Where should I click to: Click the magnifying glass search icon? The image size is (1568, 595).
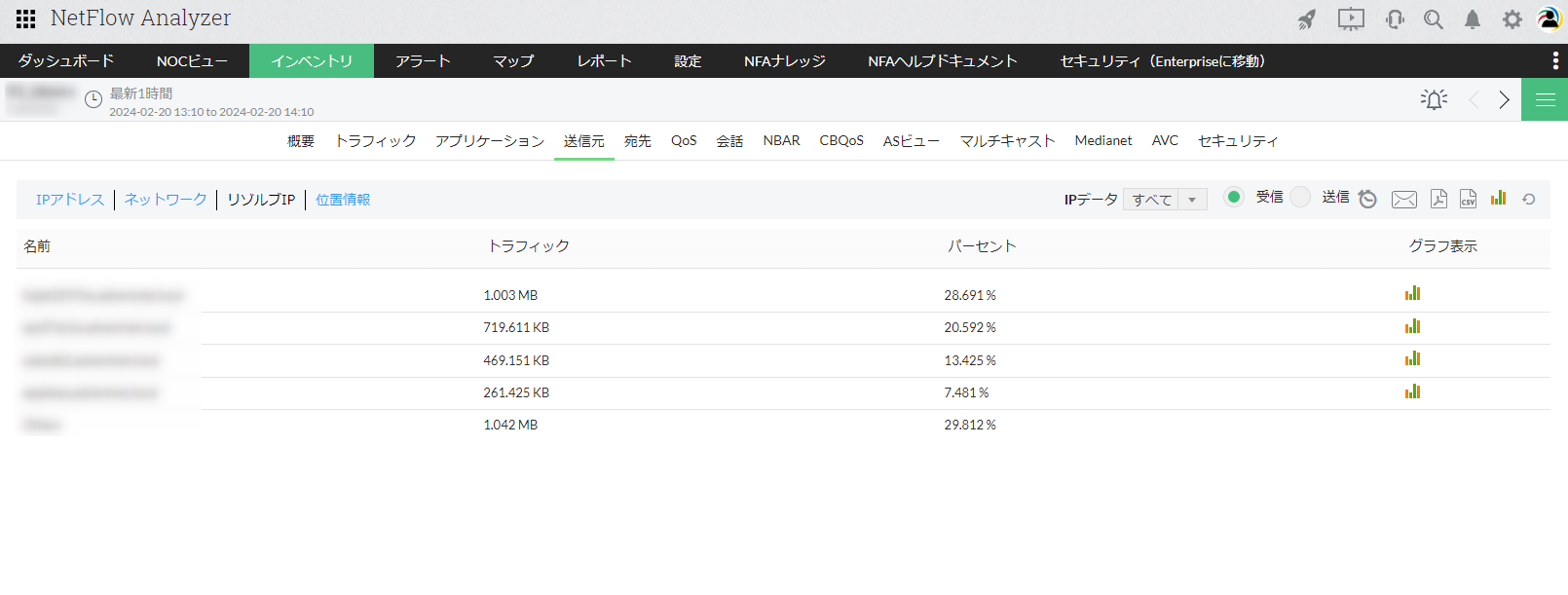tap(1433, 19)
